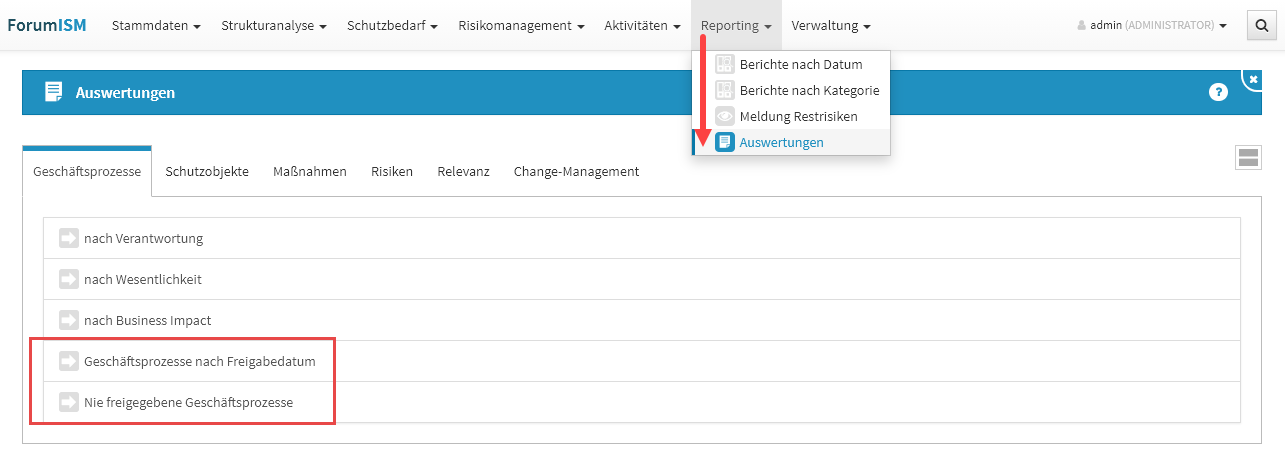Open Nie freigegebene Geschäftsprozesse report
Screen dimensions: 1285x456
tap(188, 402)
